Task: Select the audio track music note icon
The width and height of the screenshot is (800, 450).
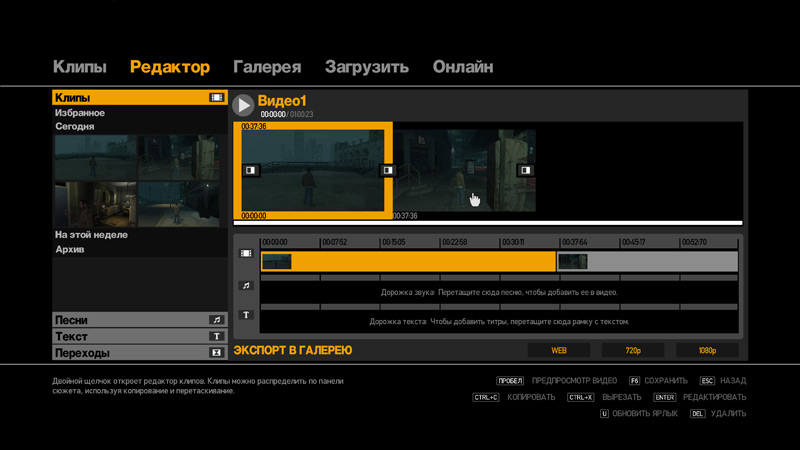Action: coord(246,285)
